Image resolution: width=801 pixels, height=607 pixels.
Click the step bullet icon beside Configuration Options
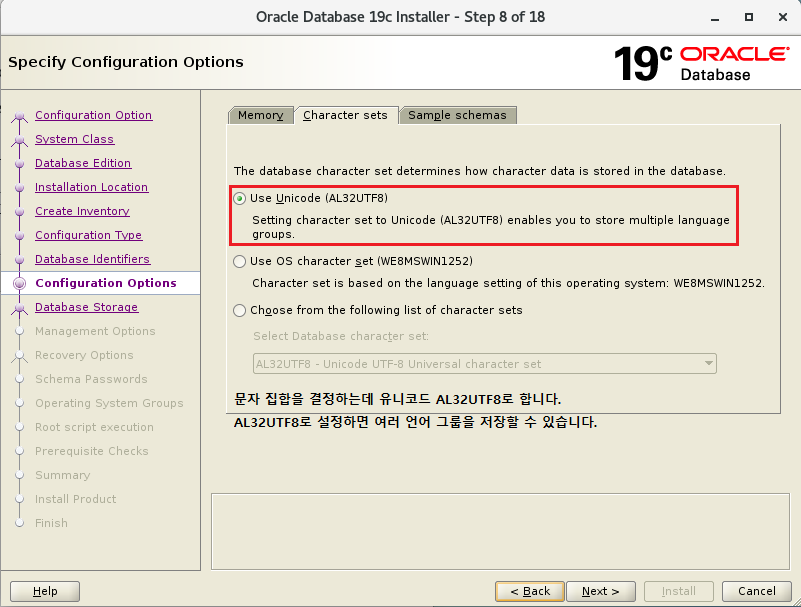point(19,283)
